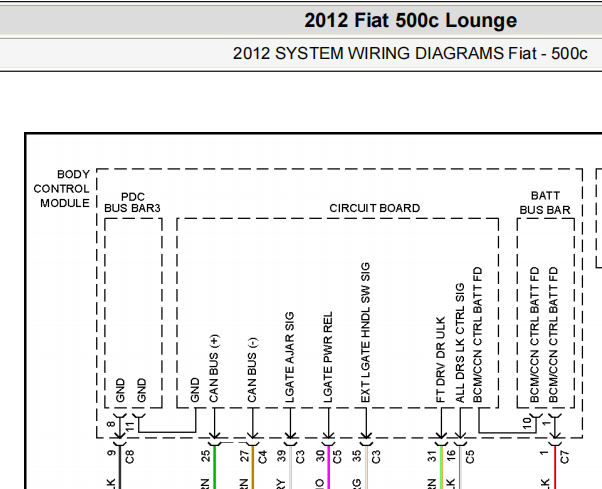
Task: Click pin number 39 near C3
Action: click(282, 456)
